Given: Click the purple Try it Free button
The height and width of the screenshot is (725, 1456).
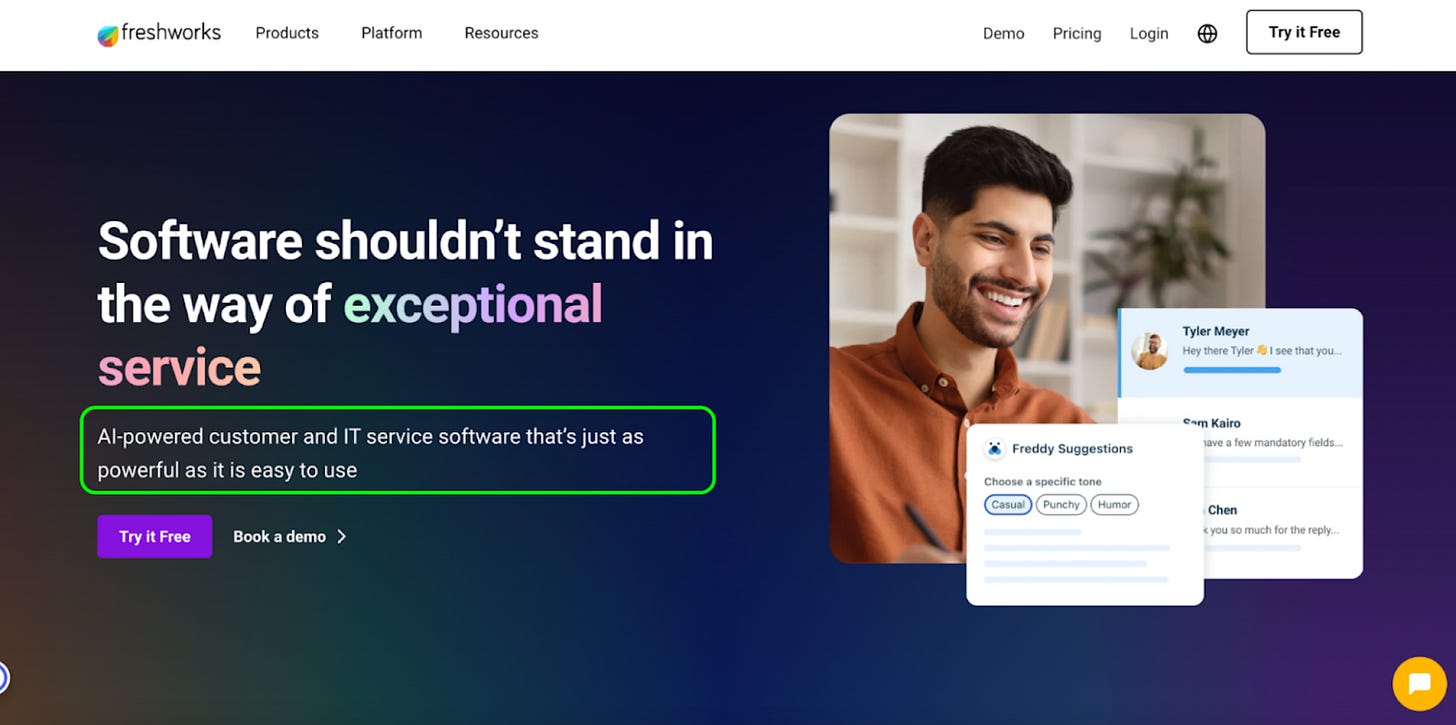Looking at the screenshot, I should 155,537.
